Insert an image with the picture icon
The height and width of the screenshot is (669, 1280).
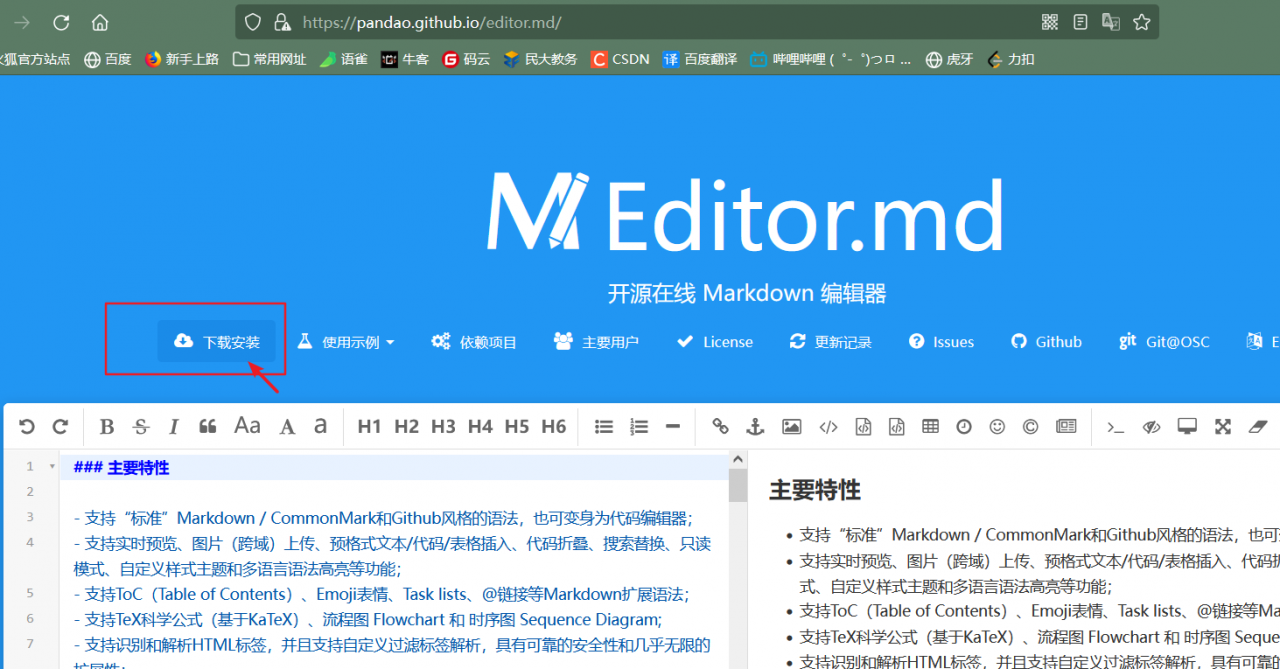coord(792,427)
